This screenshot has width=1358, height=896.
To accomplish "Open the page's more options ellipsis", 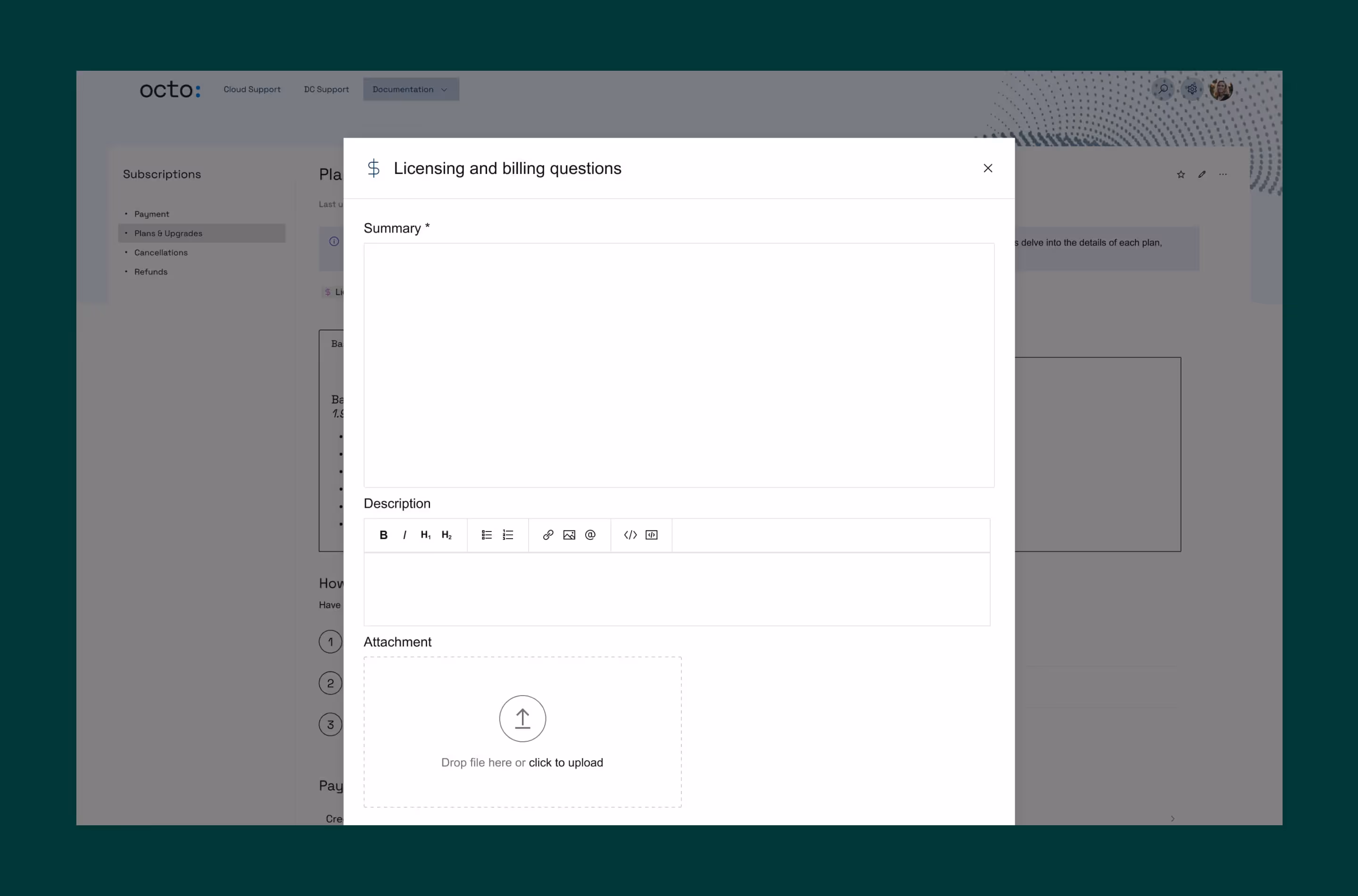I will point(1223,174).
